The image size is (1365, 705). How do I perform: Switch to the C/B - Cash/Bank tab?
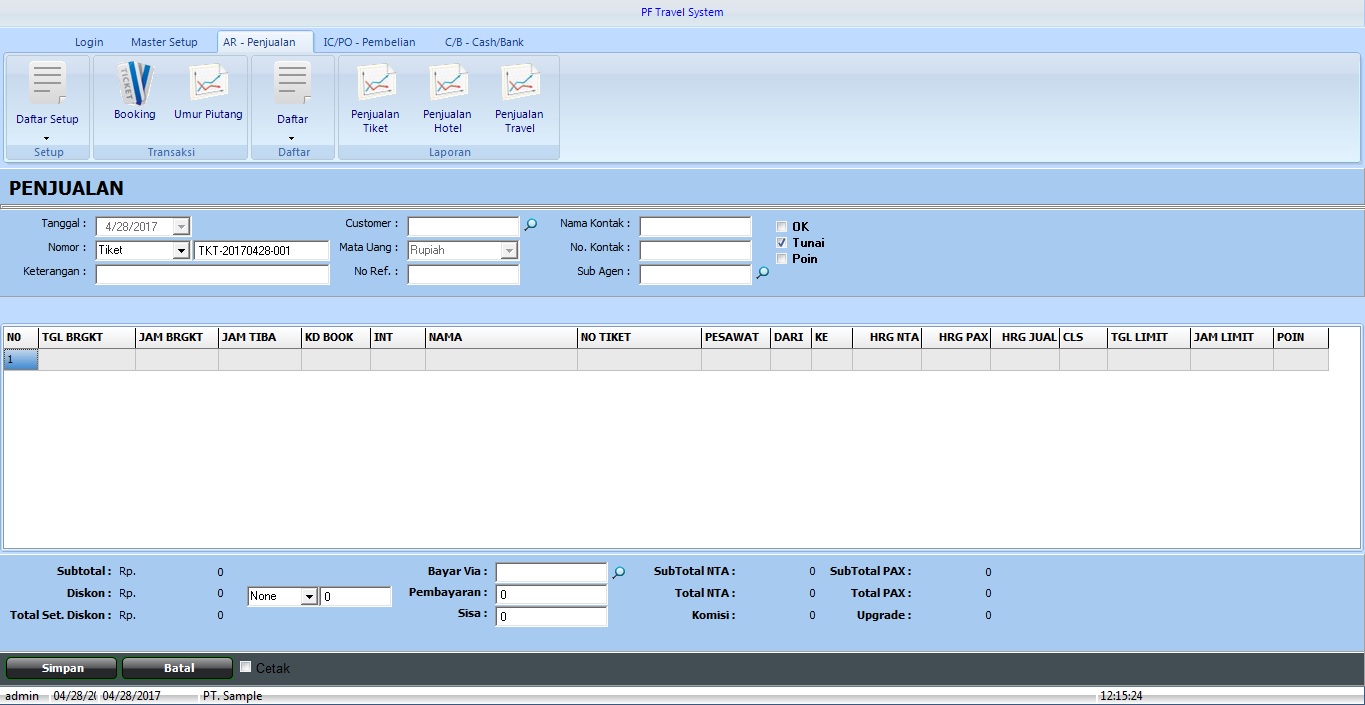coord(484,42)
